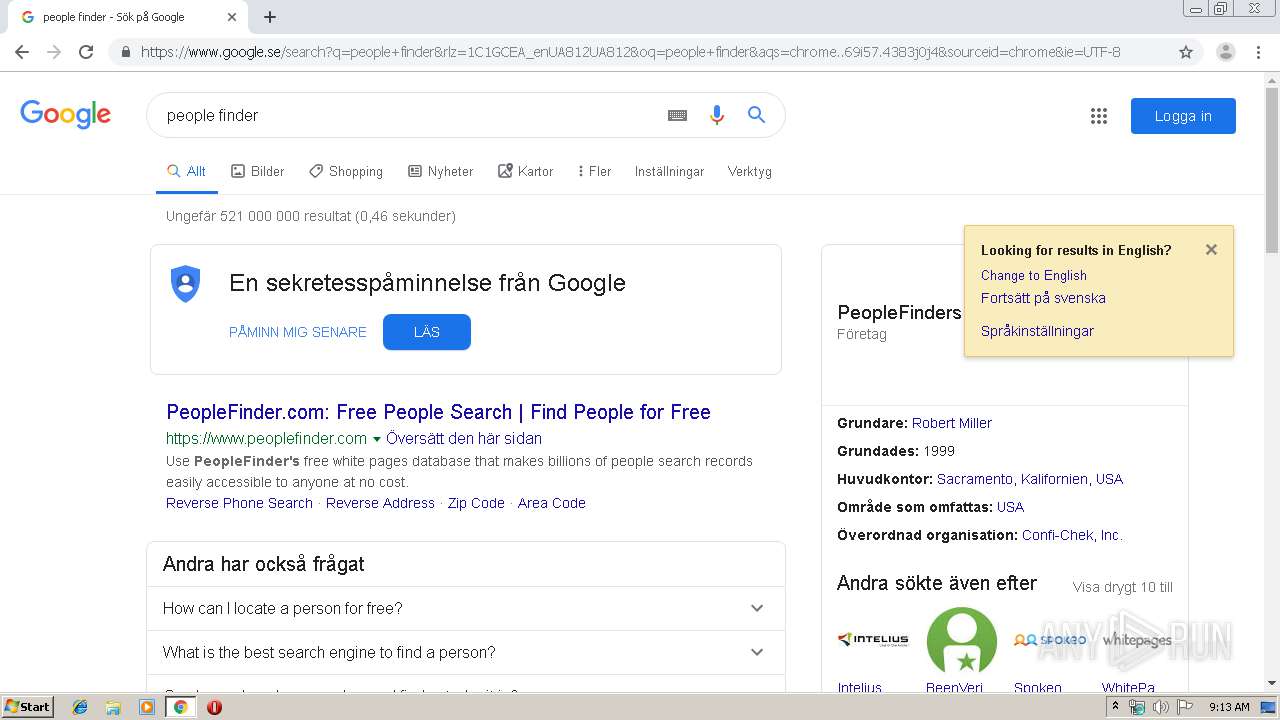1280x720 pixels.
Task: Click the Google logo
Action: (65, 114)
